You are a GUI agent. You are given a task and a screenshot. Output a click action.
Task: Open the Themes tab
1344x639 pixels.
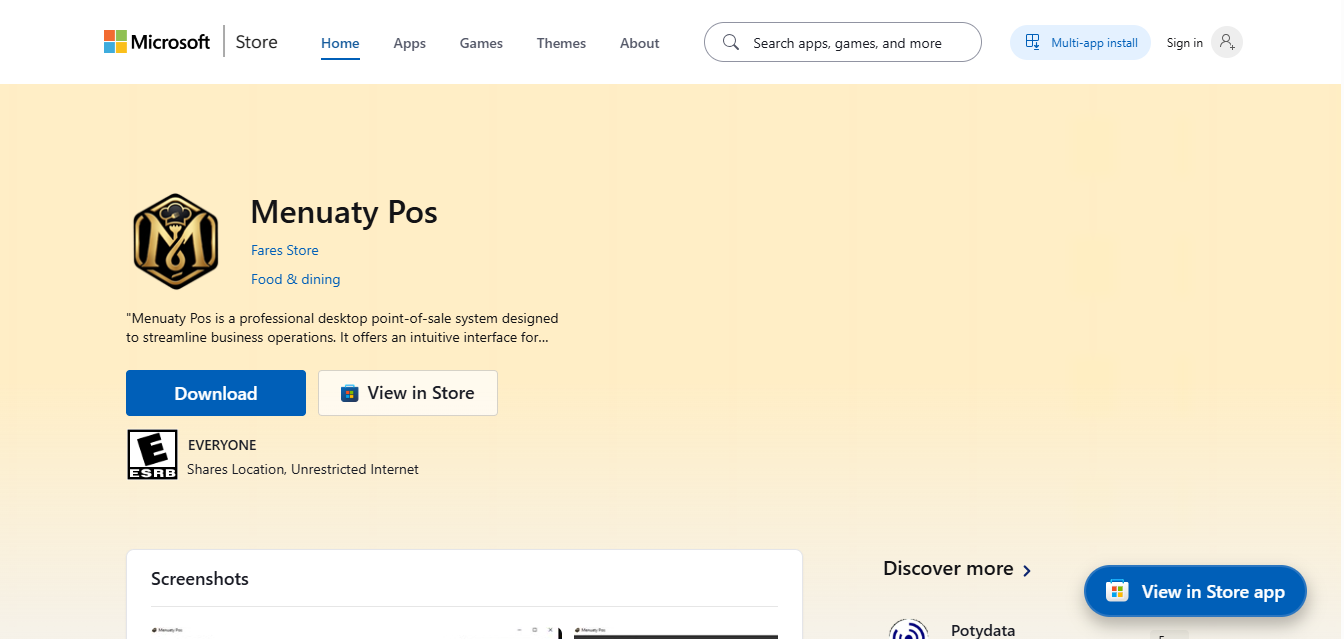click(561, 43)
